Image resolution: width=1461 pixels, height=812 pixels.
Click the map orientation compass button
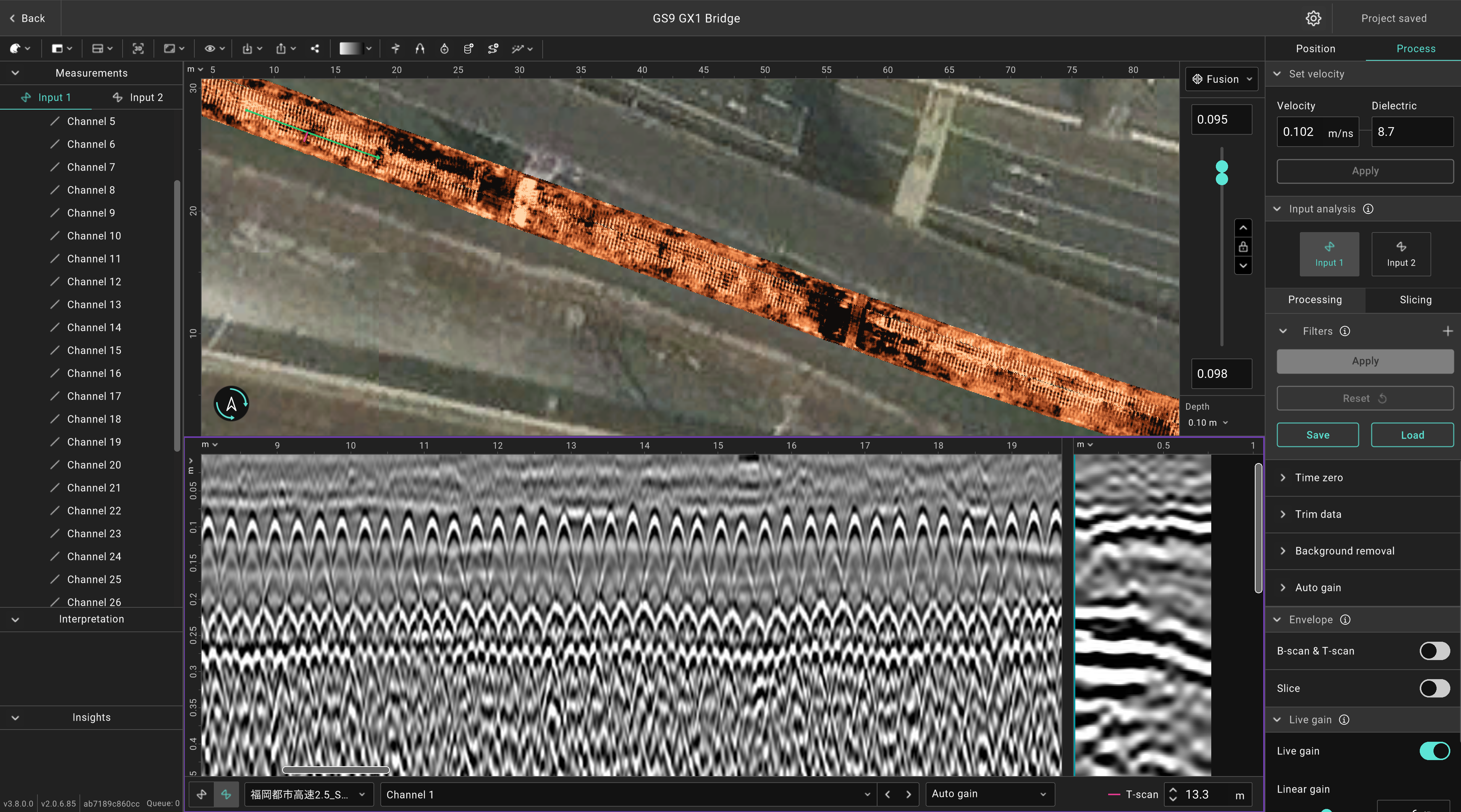(231, 404)
